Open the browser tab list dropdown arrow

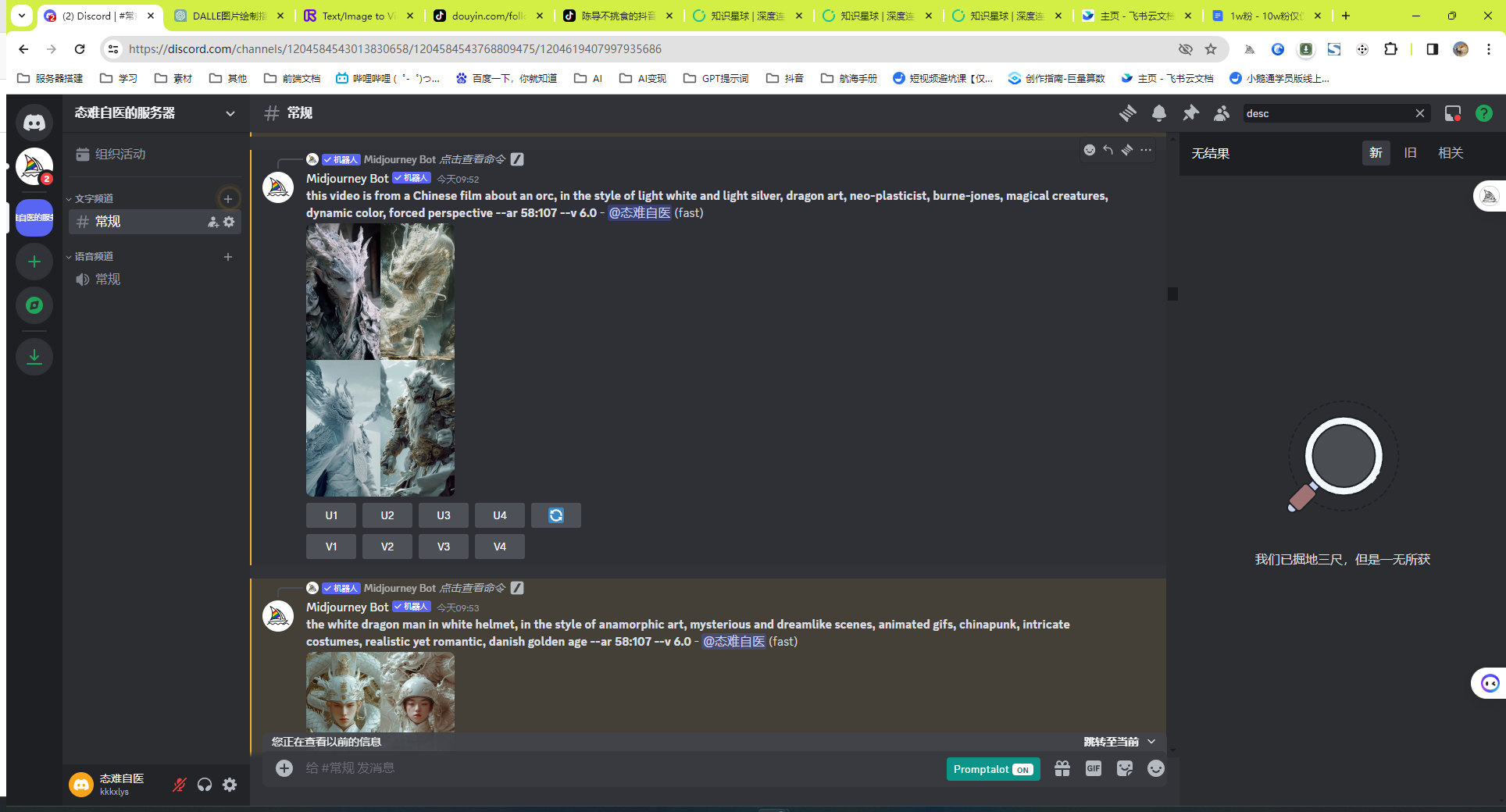click(22, 15)
